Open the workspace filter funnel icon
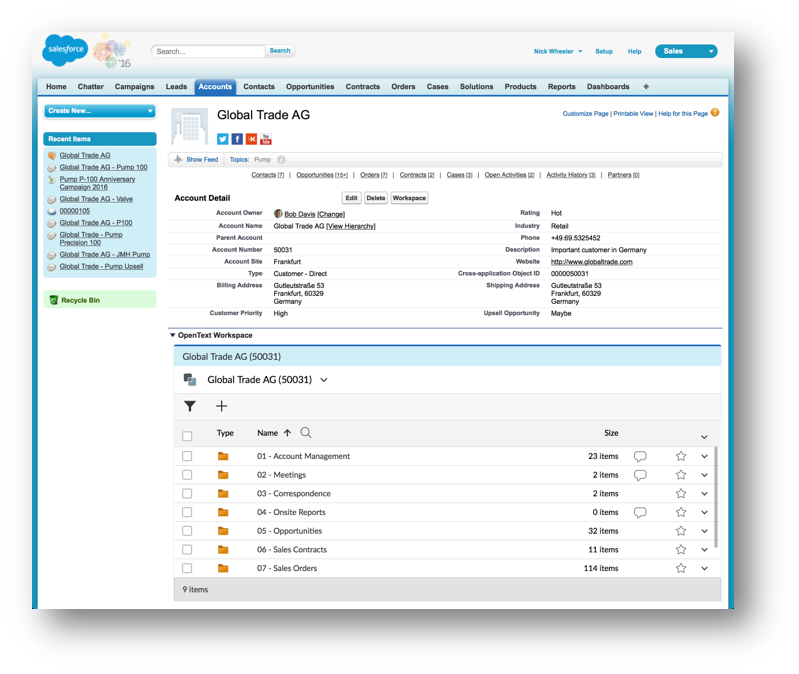This screenshot has height=674, width=799. [190, 406]
